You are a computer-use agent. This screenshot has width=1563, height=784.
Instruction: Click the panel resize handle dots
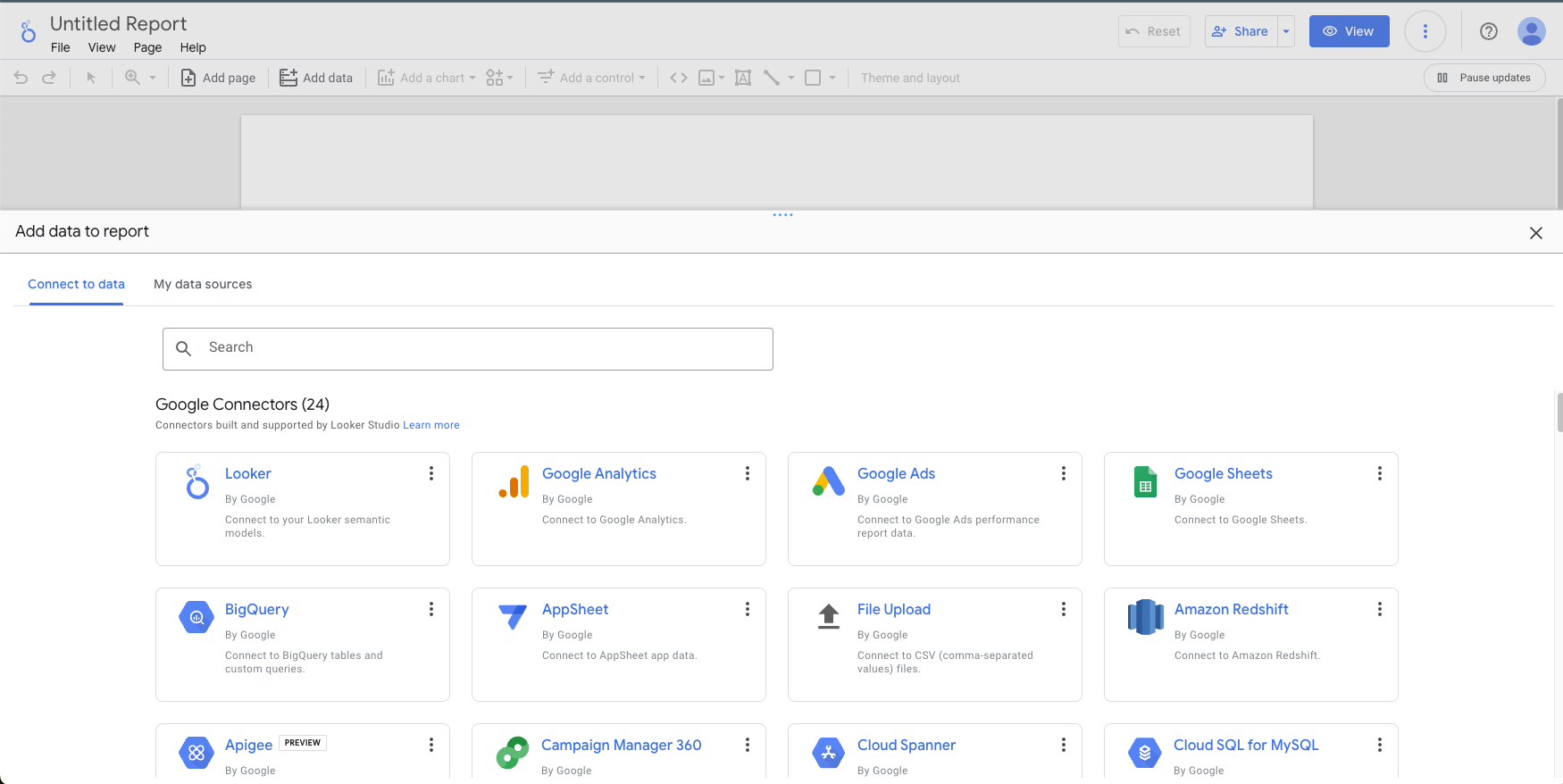(x=782, y=214)
